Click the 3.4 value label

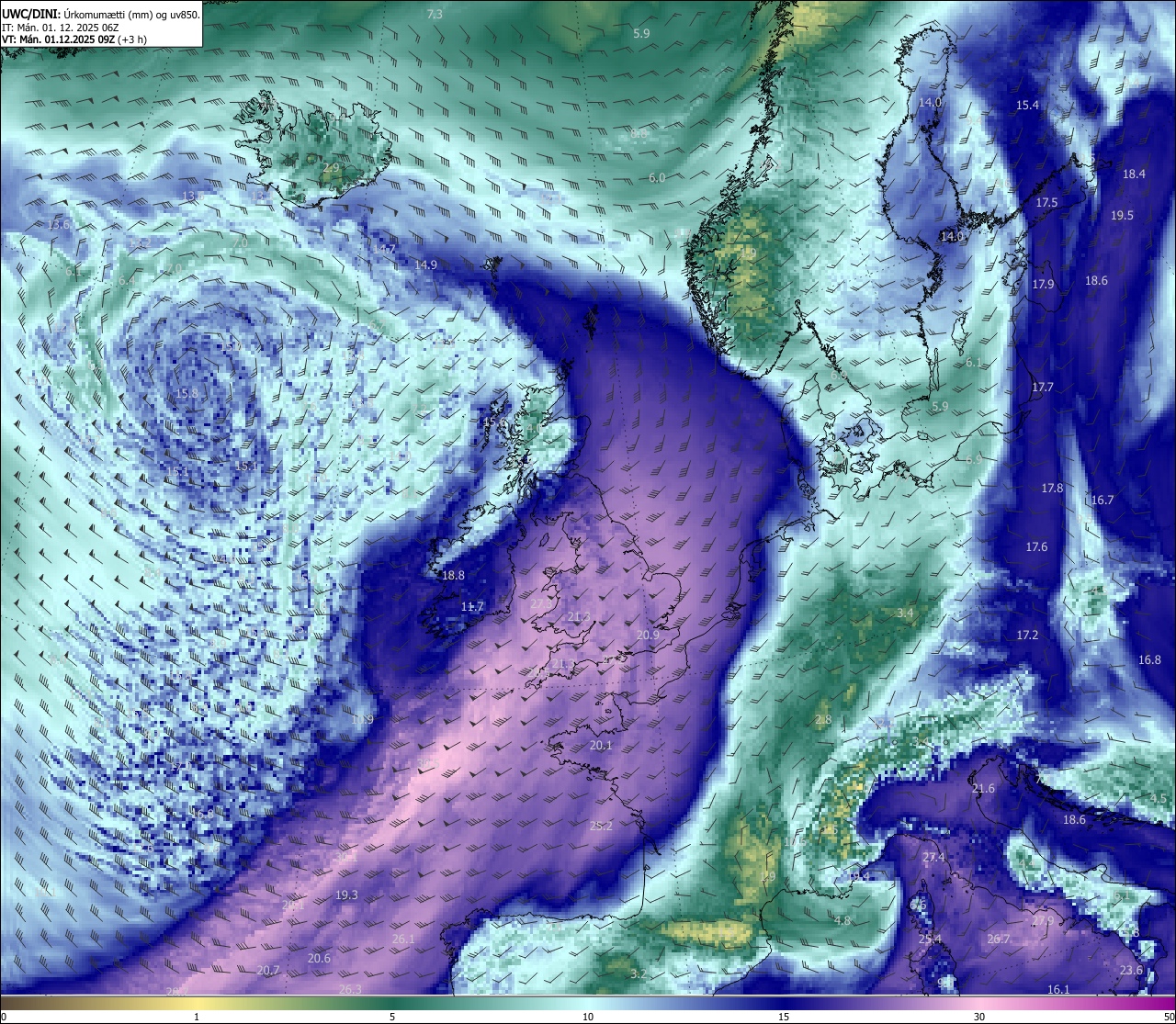(x=906, y=613)
